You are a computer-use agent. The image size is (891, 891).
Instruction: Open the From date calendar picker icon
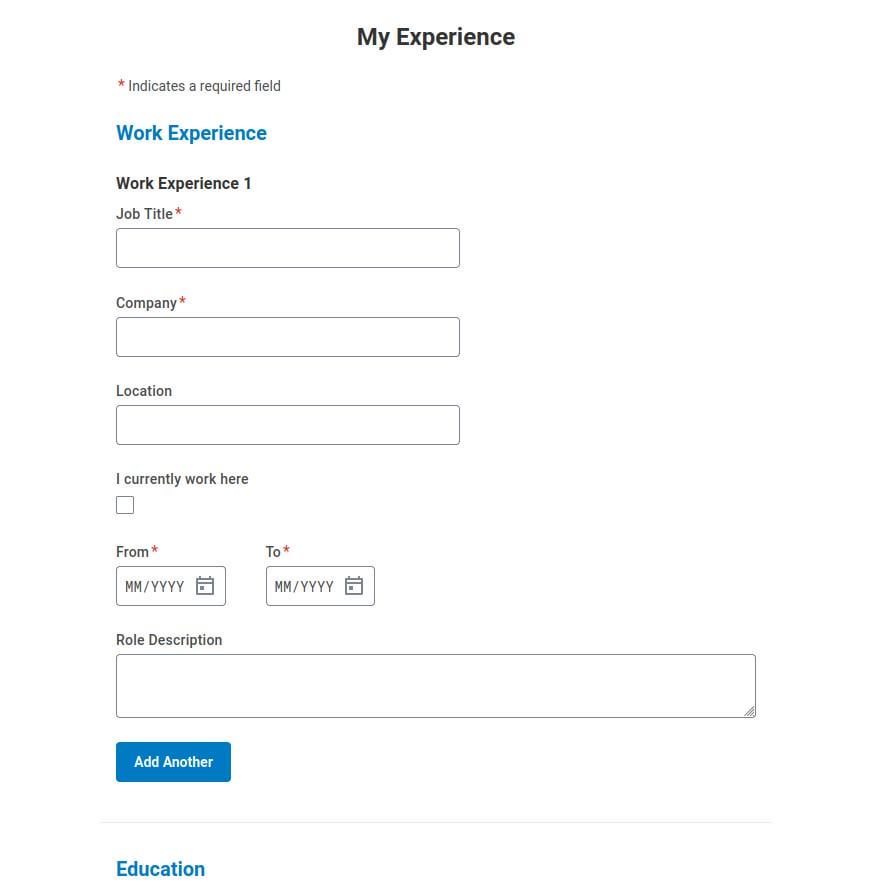pos(205,586)
